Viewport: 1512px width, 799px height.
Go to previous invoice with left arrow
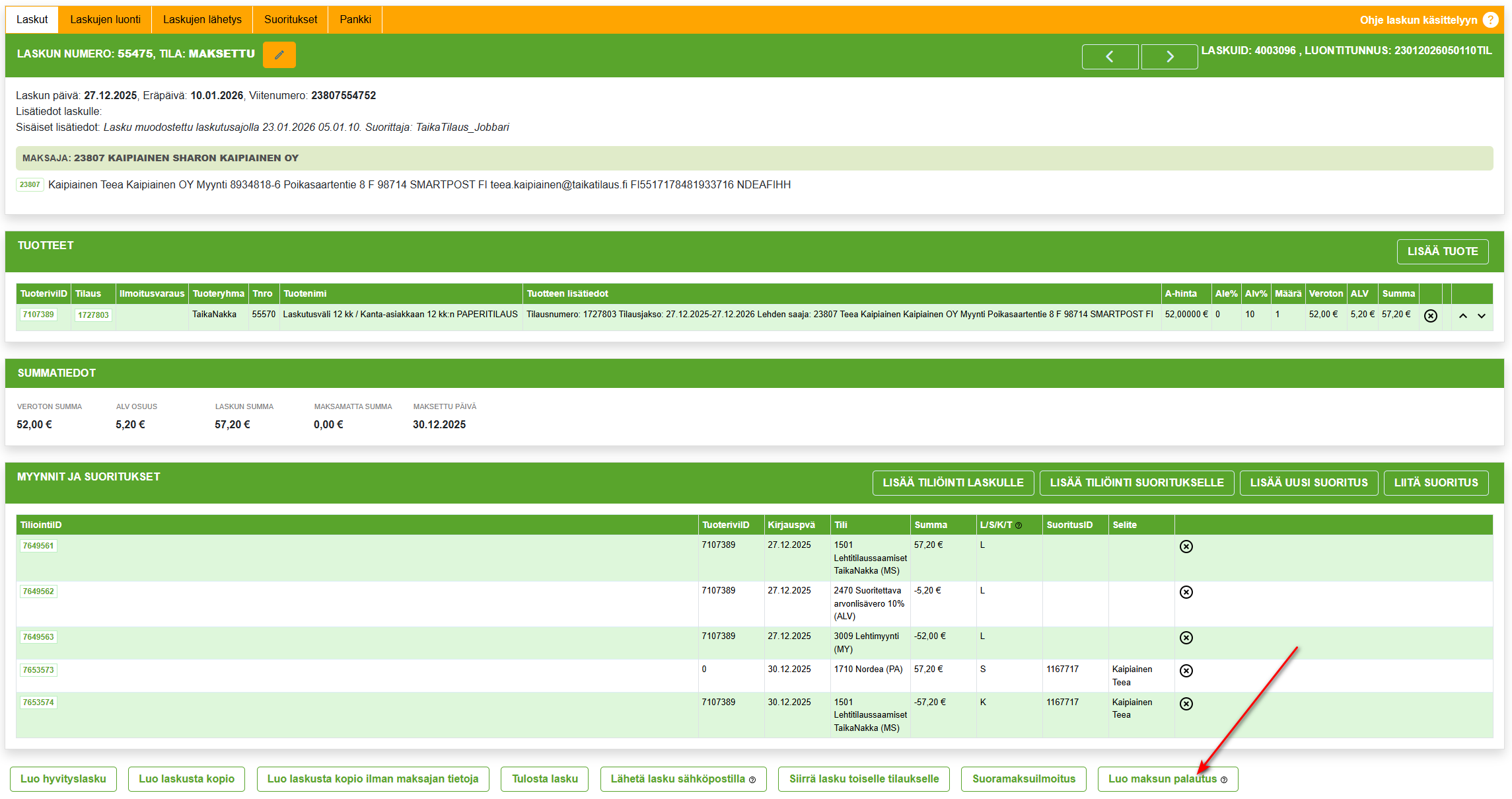(x=1110, y=57)
